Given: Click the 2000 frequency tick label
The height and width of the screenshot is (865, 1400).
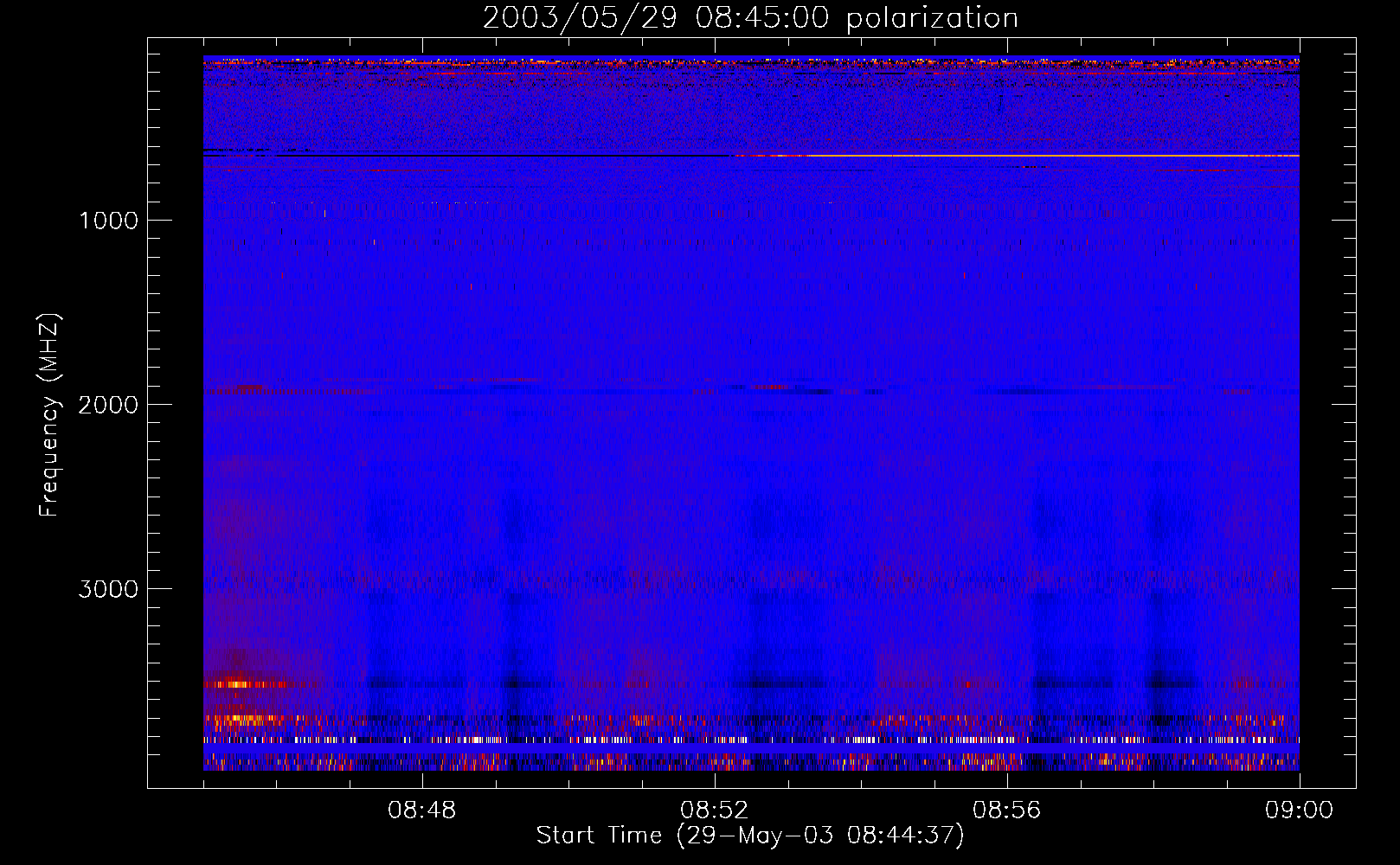Looking at the screenshot, I should pyautogui.click(x=108, y=405).
